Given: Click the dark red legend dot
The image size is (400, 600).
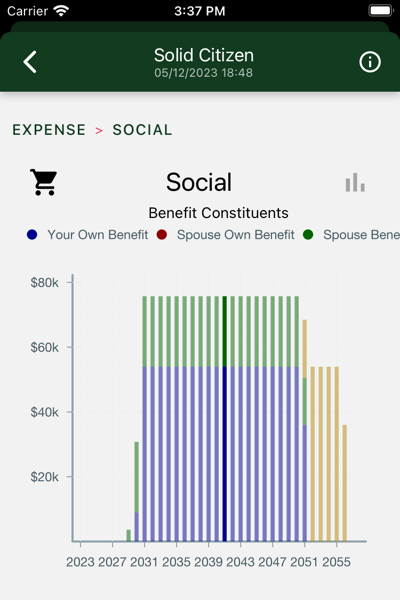Looking at the screenshot, I should tap(162, 235).
